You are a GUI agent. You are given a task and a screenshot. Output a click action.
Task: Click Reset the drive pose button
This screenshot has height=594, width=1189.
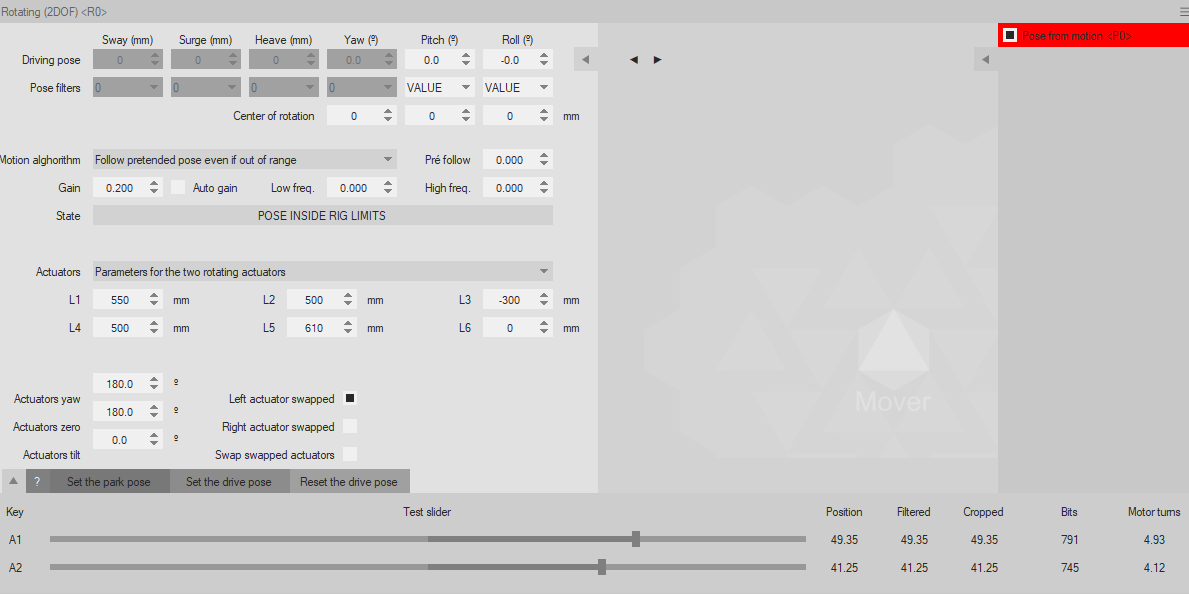point(349,482)
